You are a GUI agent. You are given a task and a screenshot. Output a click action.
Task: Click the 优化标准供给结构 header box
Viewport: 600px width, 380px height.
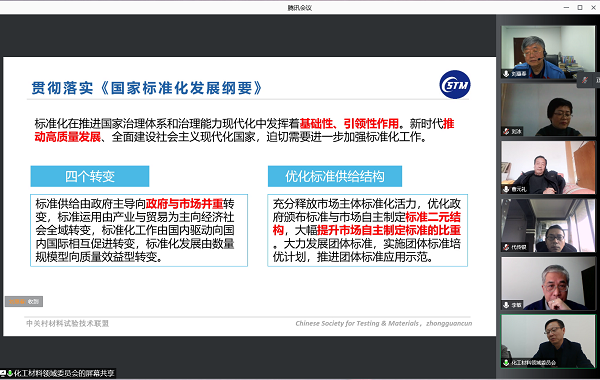[335, 176]
